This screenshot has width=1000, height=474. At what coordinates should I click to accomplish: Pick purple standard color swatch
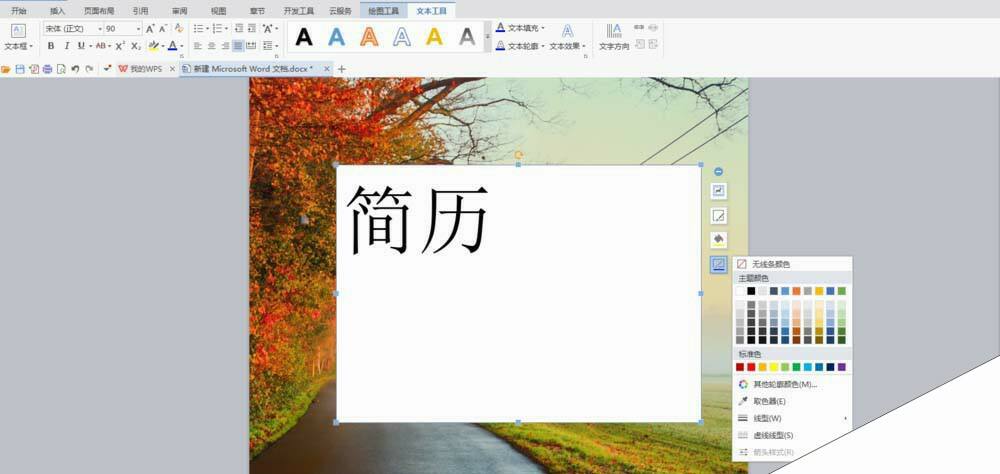(x=842, y=367)
